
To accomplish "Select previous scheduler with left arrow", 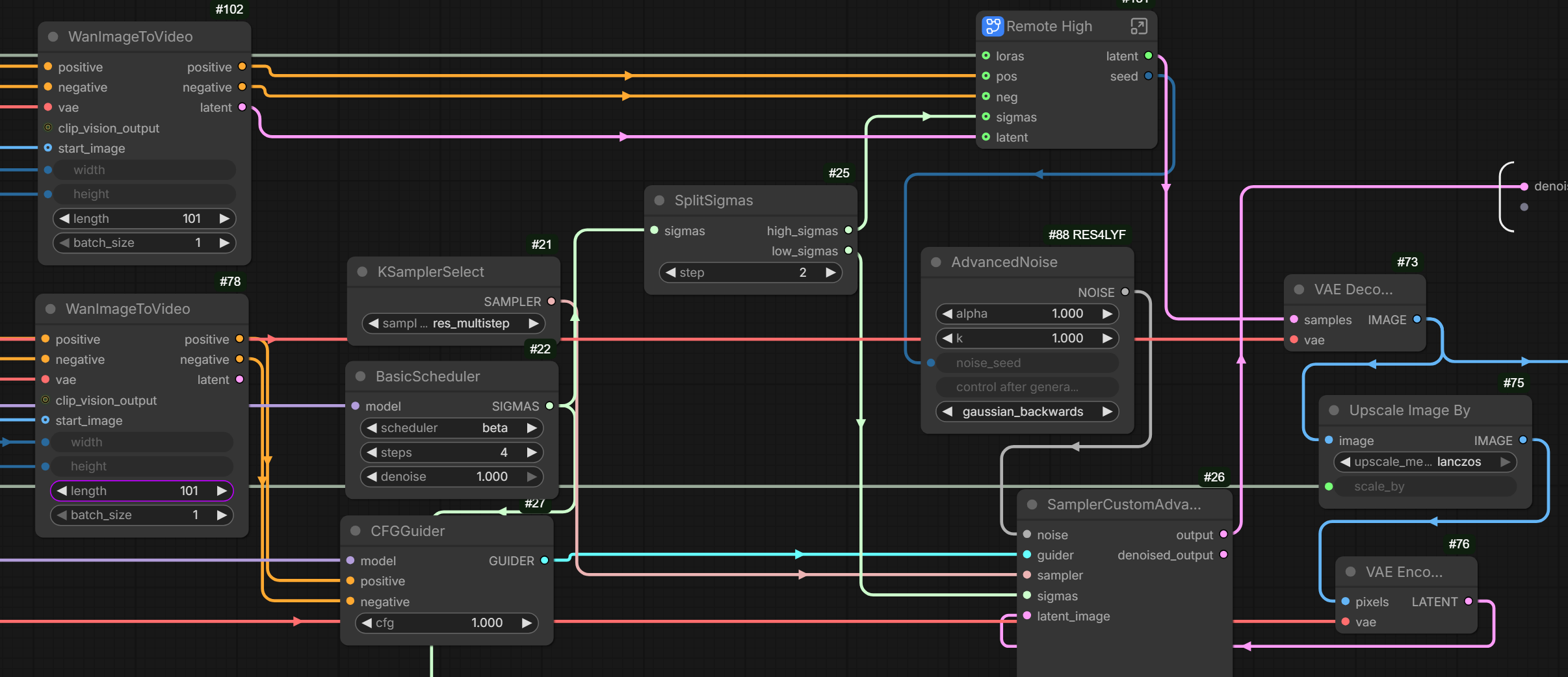I will [x=372, y=428].
